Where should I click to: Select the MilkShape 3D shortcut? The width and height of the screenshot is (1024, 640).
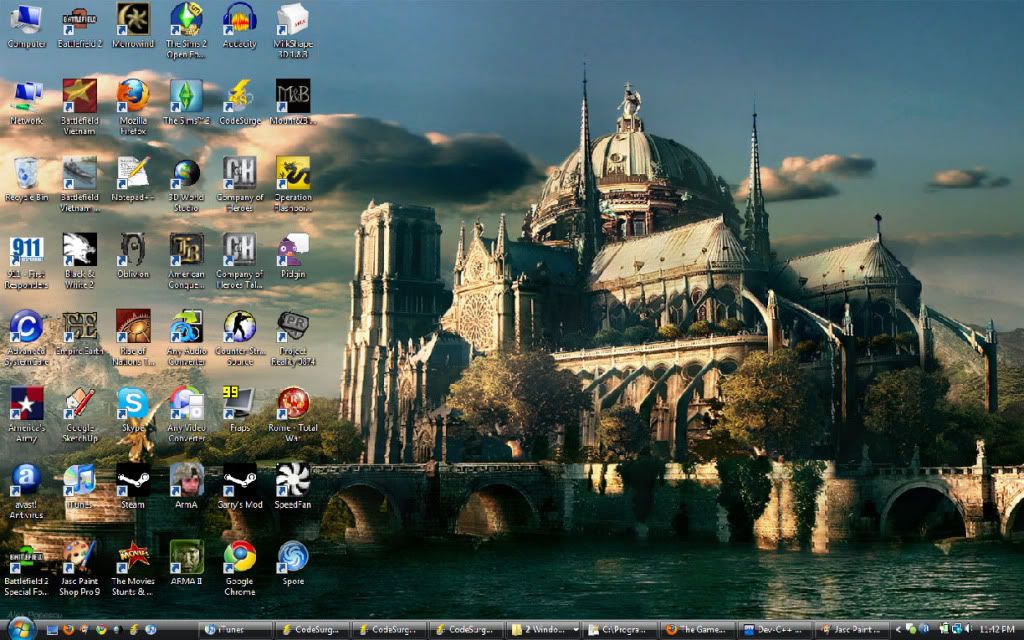(x=293, y=30)
